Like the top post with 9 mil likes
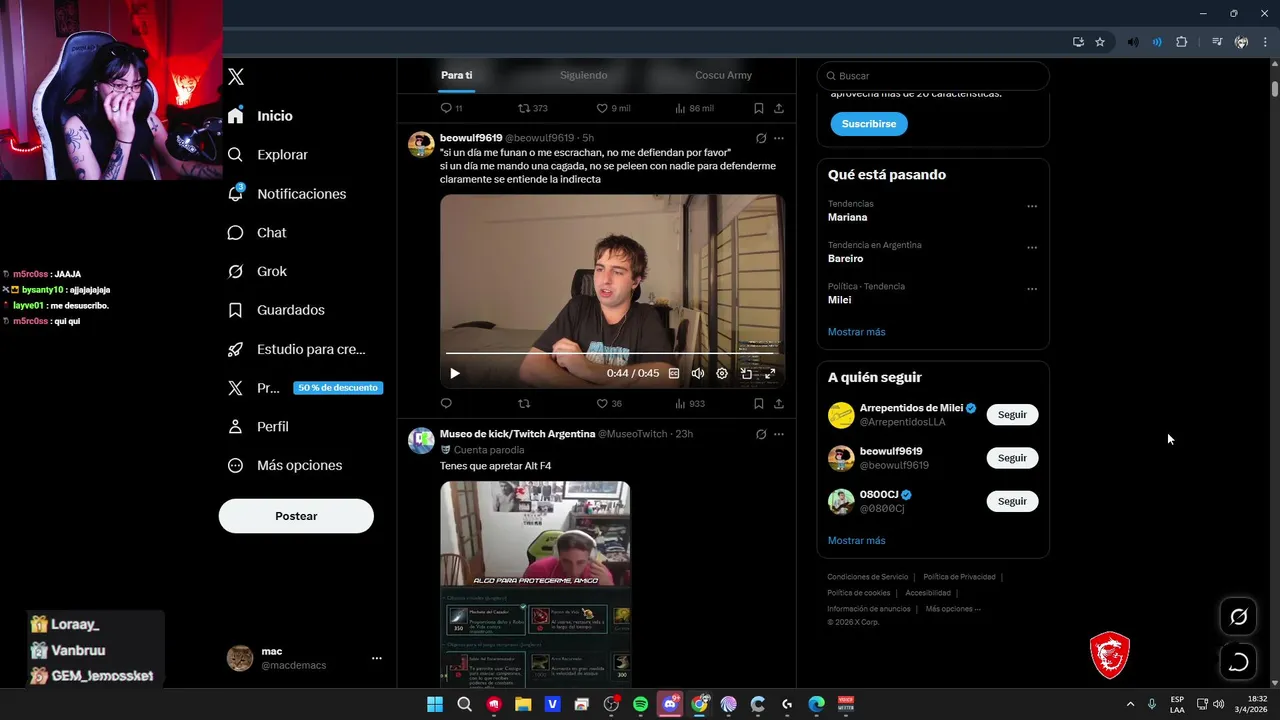1280x720 pixels. [613, 108]
